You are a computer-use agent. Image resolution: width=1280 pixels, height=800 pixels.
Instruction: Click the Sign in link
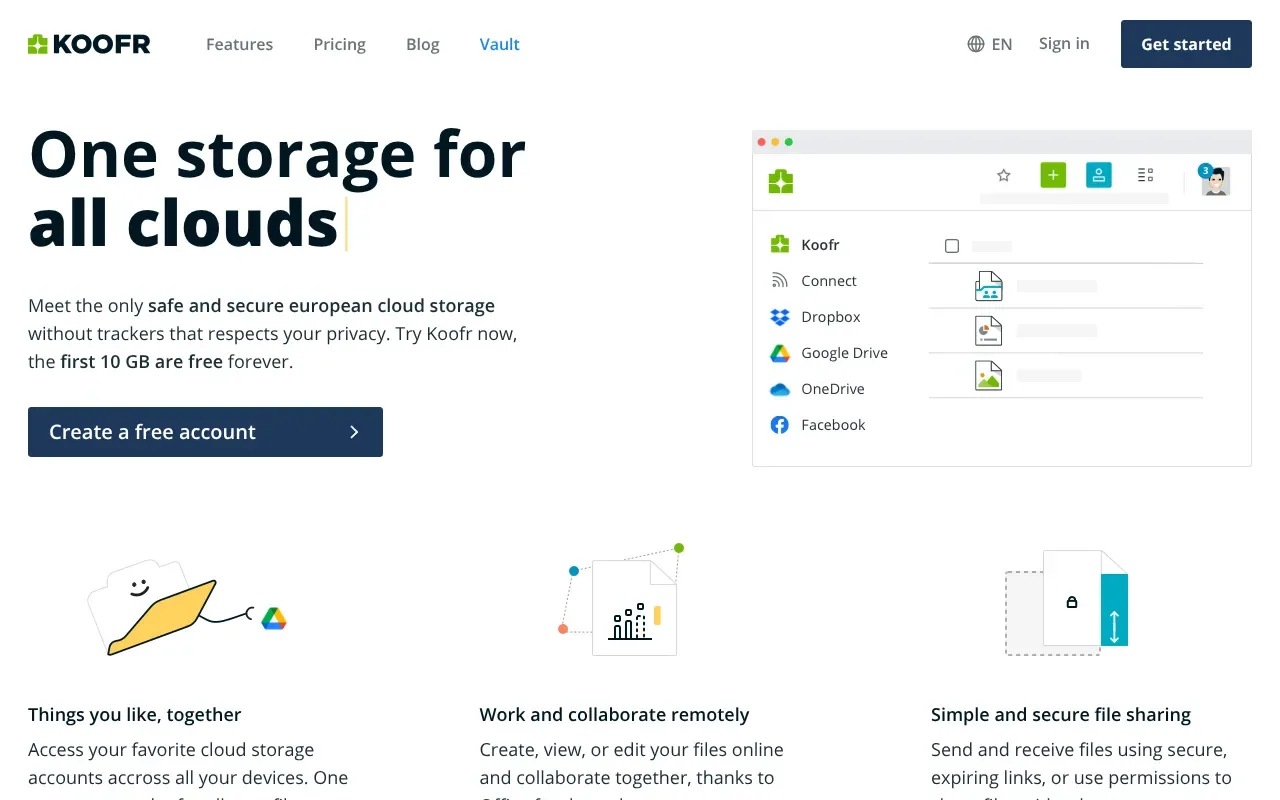(1064, 43)
